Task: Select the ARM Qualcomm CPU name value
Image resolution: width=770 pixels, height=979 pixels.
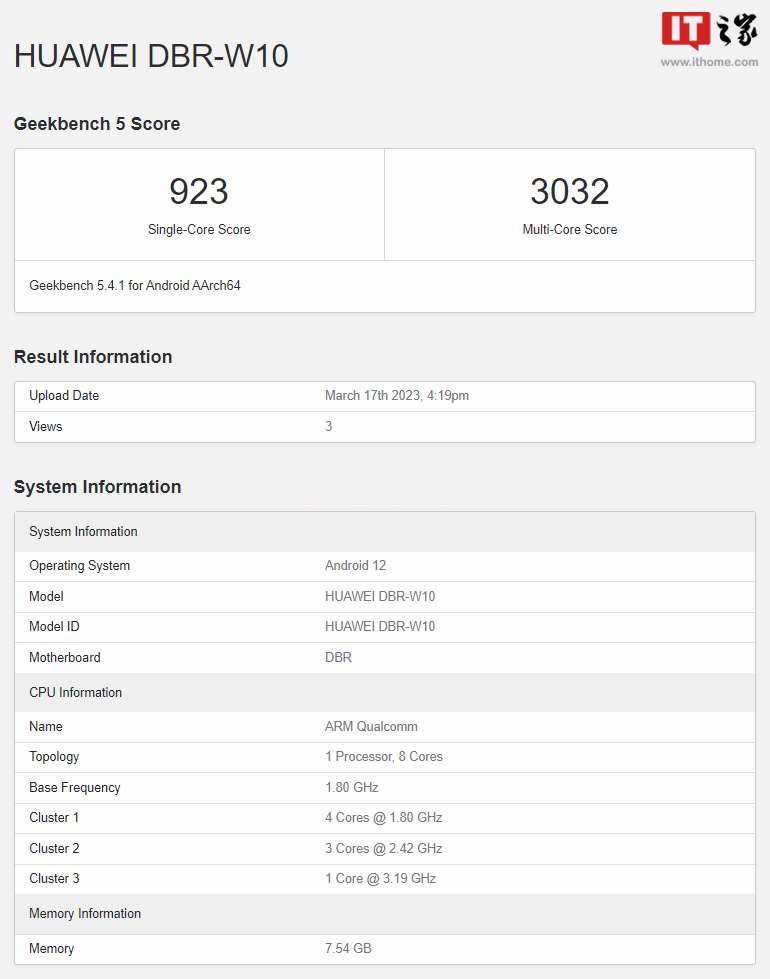Action: pos(371,727)
